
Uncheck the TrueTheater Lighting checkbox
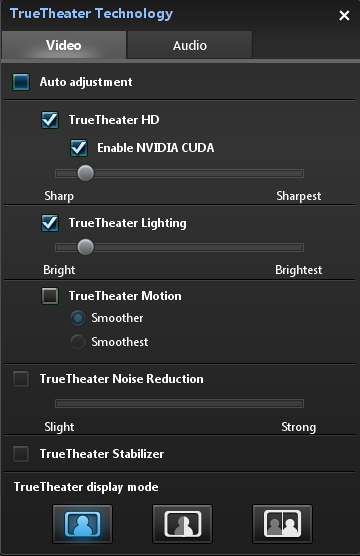(50, 223)
